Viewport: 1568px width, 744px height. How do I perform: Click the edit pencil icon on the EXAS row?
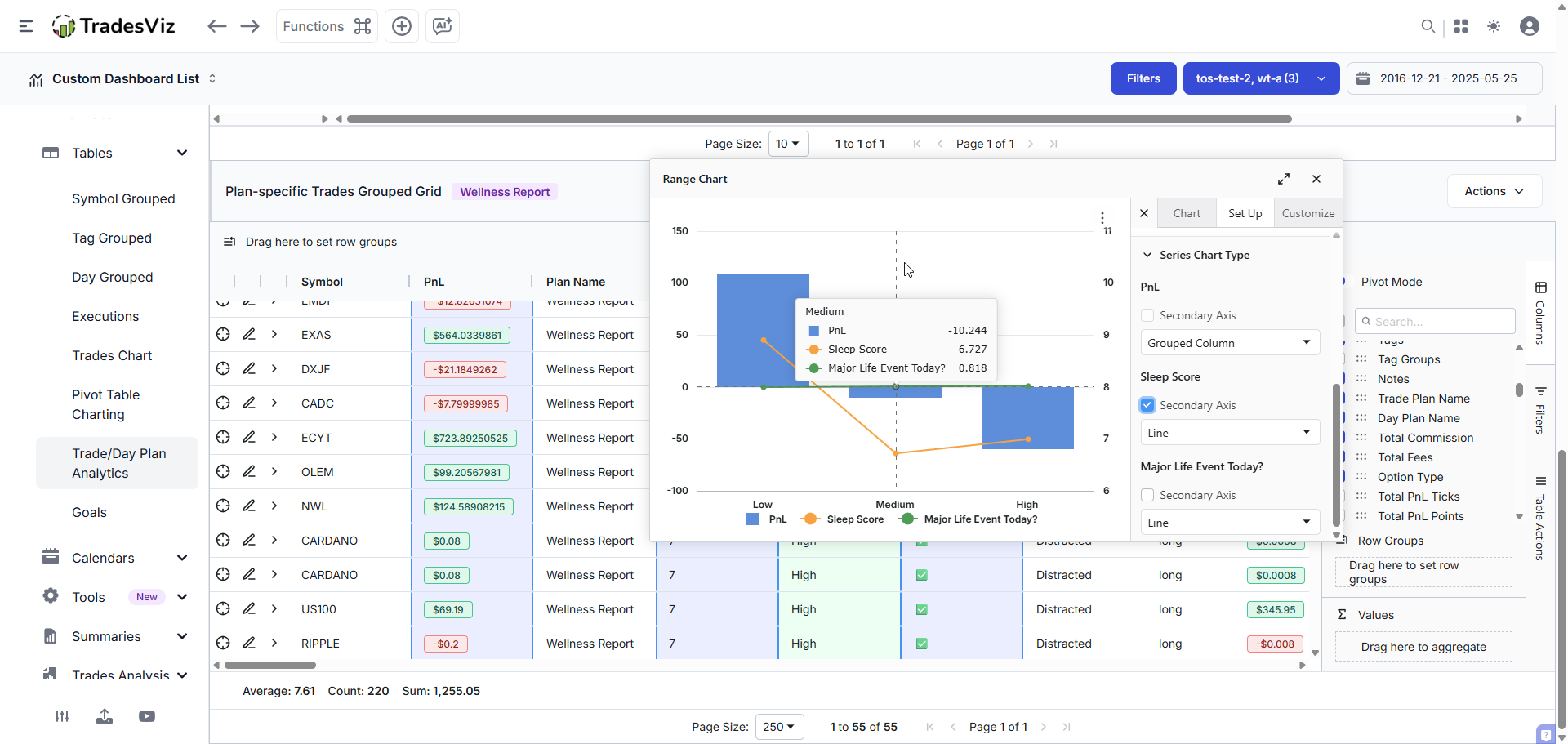249,334
